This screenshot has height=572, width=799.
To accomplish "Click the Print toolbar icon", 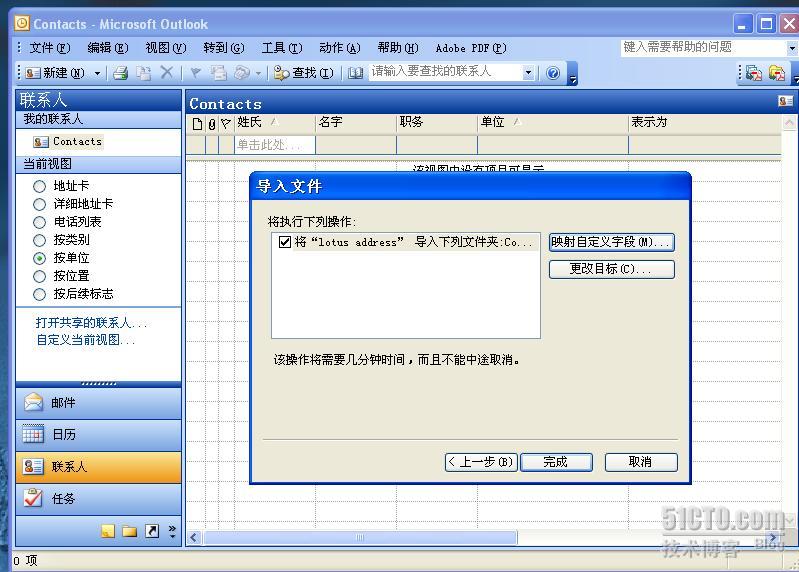I will coord(121,73).
